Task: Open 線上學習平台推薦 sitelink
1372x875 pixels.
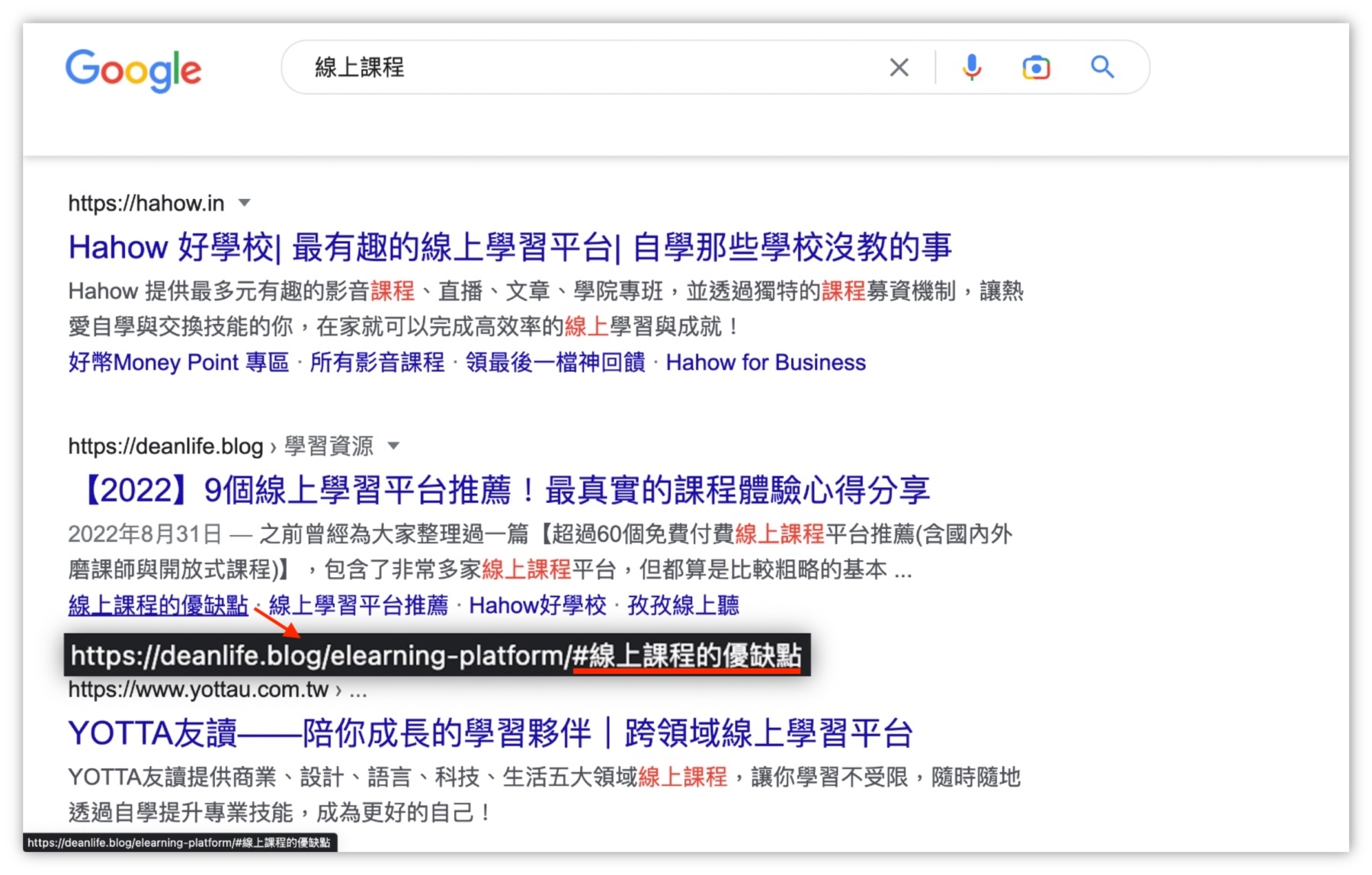Action: 358,605
